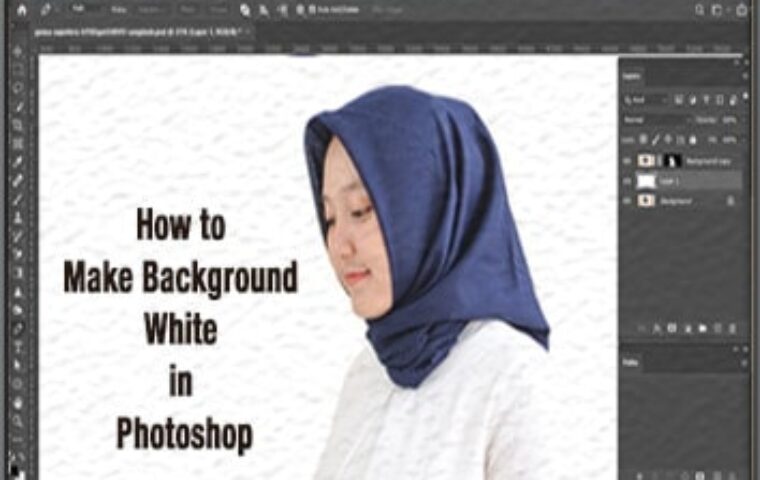The width and height of the screenshot is (760, 480).
Task: Click the Home icon in options bar
Action: tap(22, 10)
